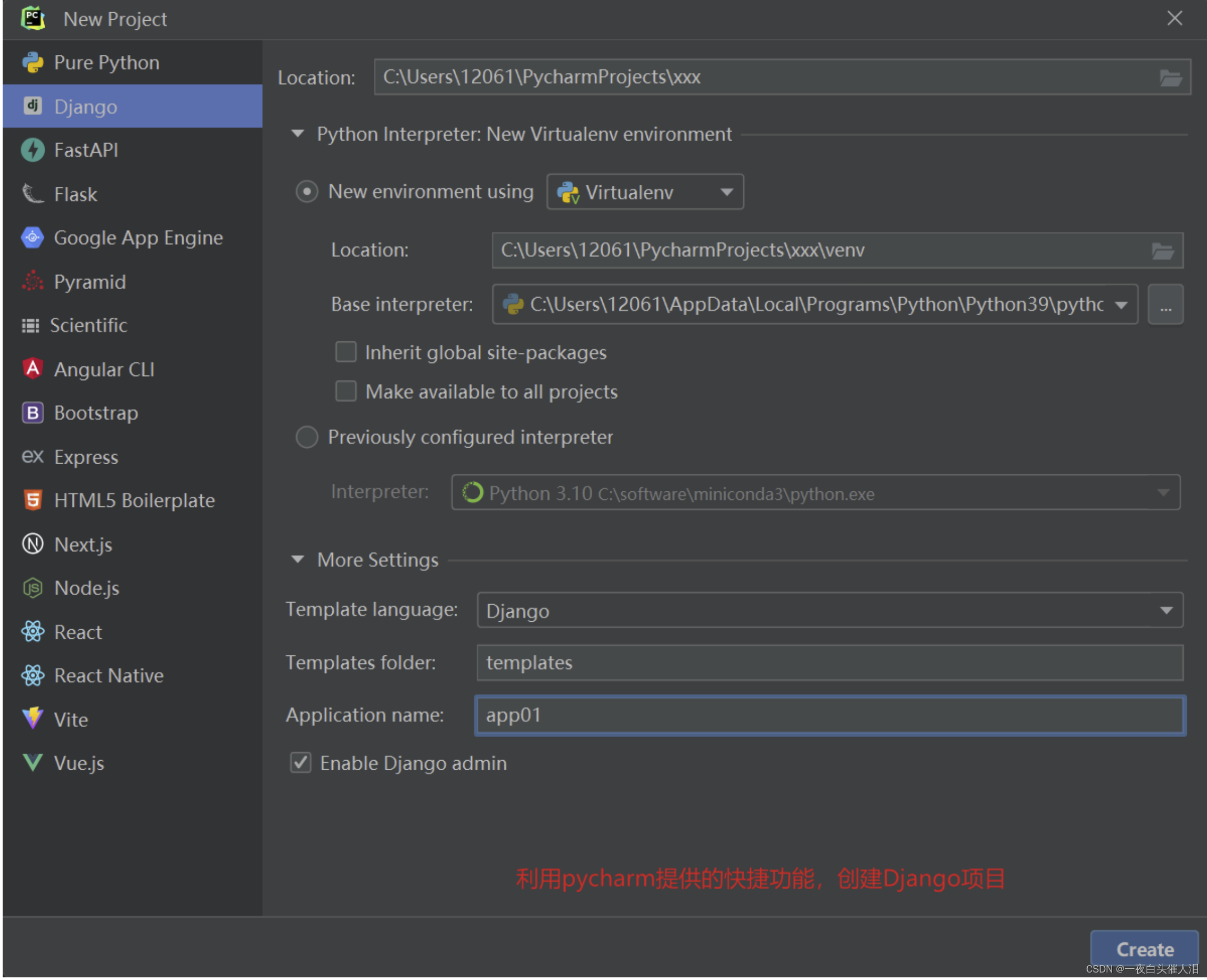Select Previously configured interpreter radio button
The height and width of the screenshot is (980, 1207).
coord(307,437)
